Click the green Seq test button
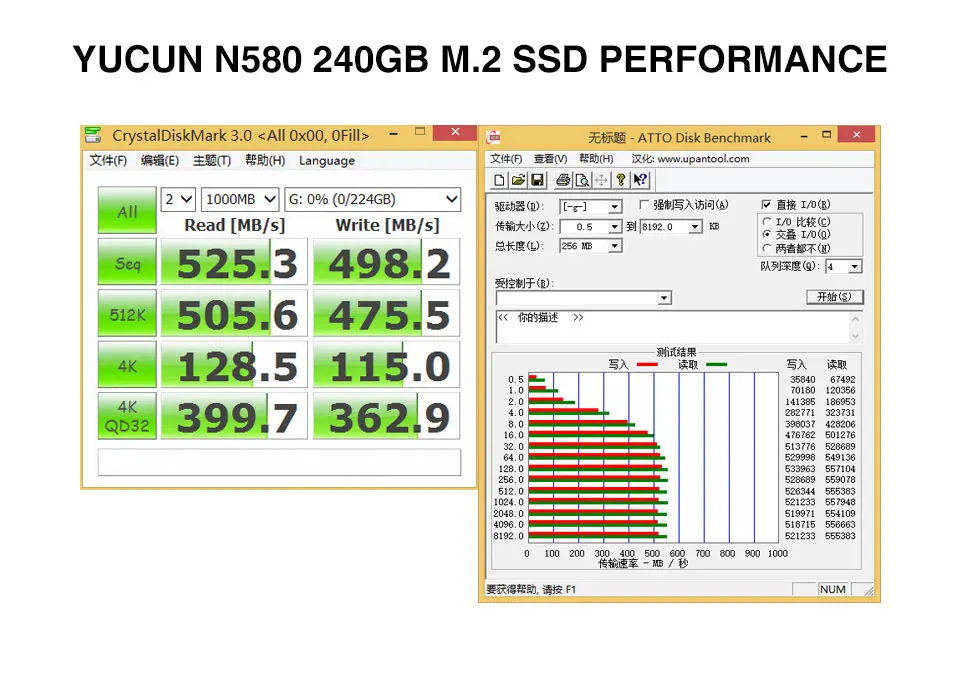960x676 pixels. (127, 262)
